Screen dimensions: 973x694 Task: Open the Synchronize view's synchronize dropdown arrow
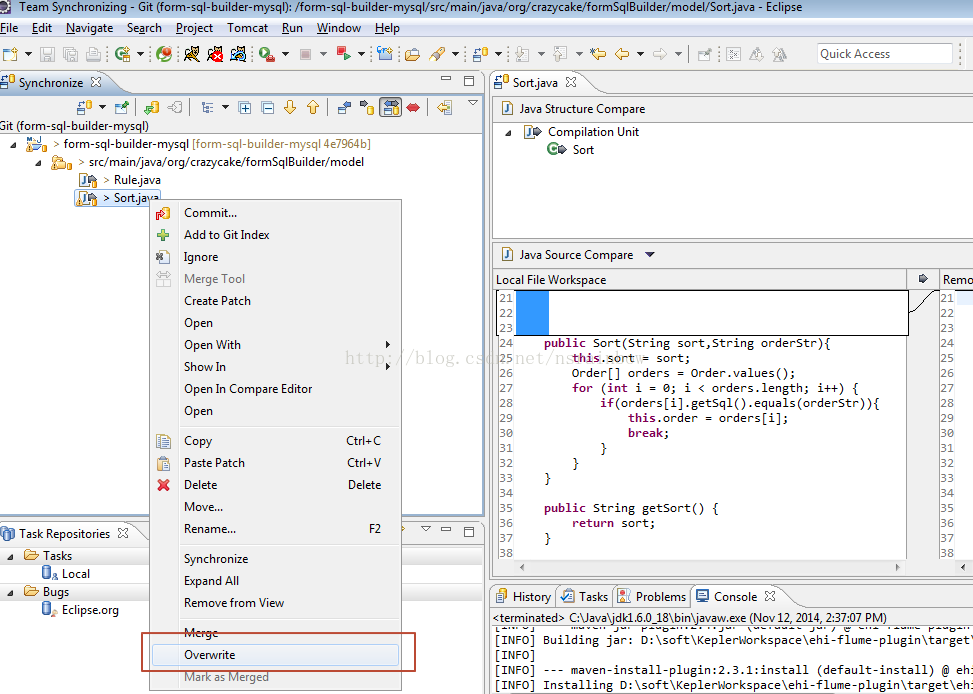(102, 107)
